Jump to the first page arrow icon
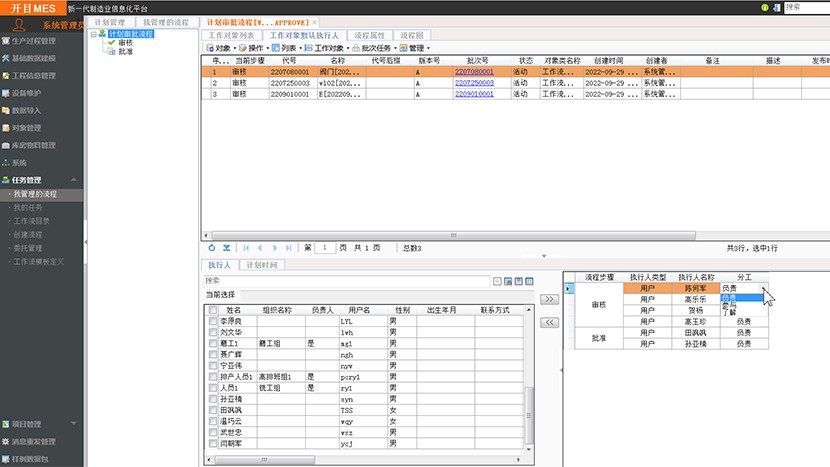This screenshot has width=830, height=467. coord(245,247)
